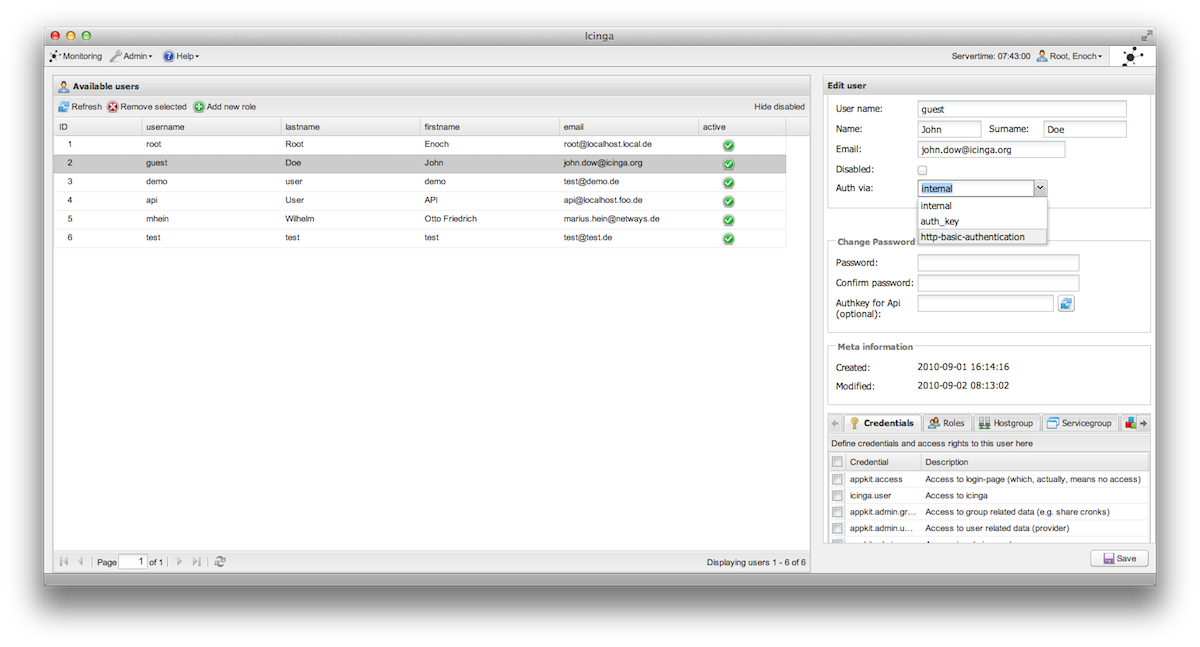Click the Icinga logo icon top right
This screenshot has height=647, width=1200.
coord(1132,57)
